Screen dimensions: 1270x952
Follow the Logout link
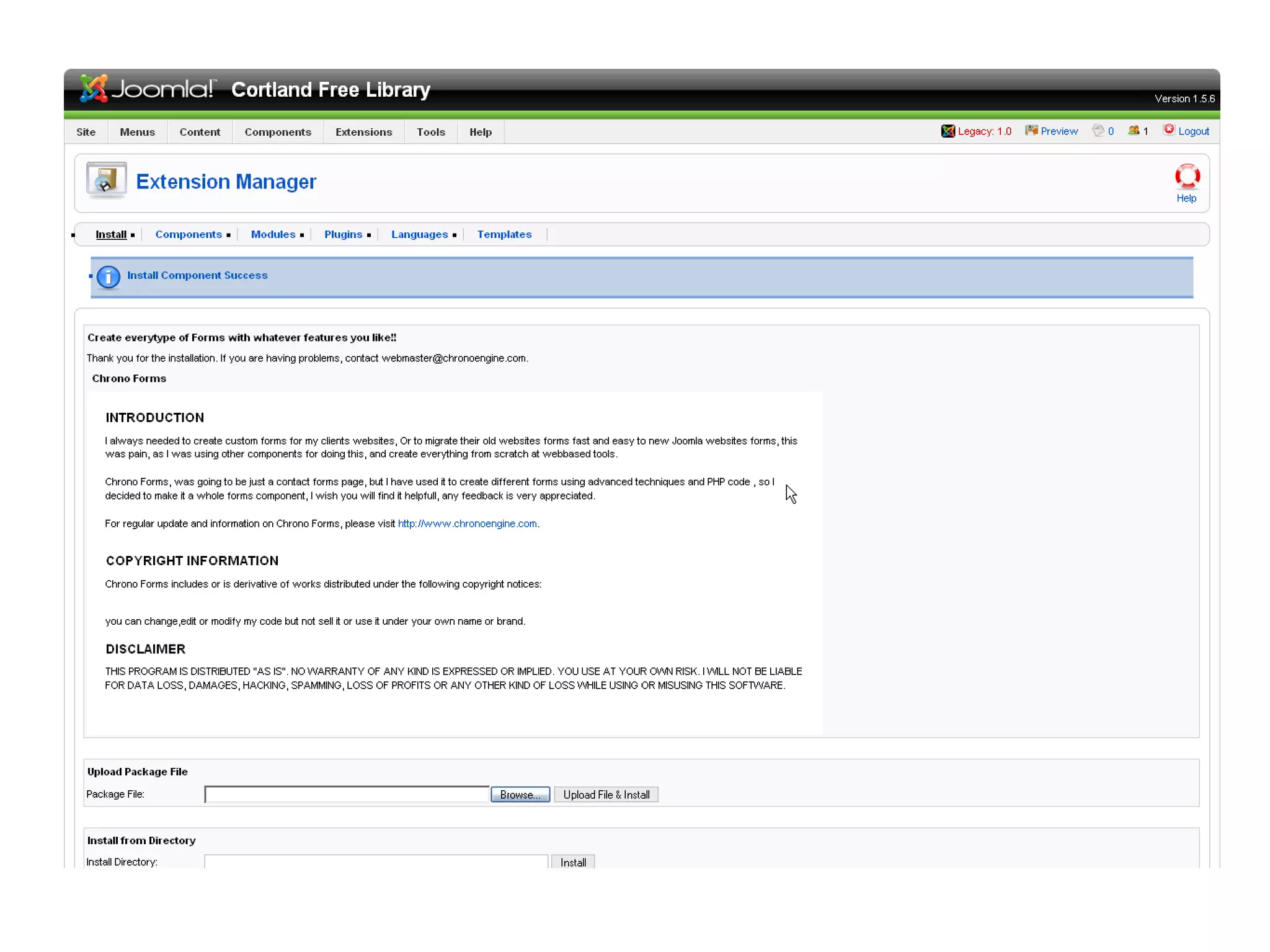click(1194, 131)
